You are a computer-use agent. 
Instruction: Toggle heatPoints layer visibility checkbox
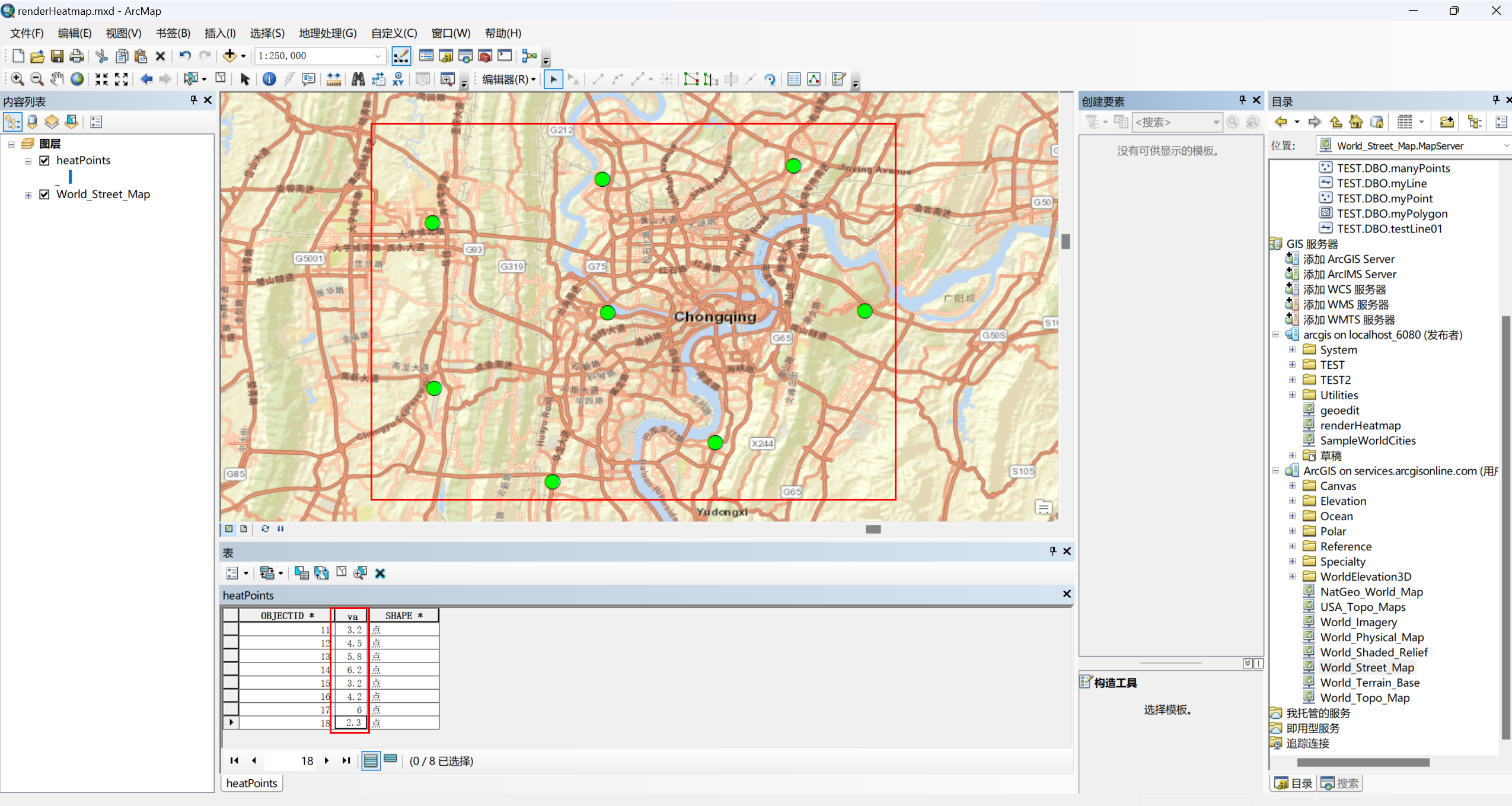tap(44, 161)
